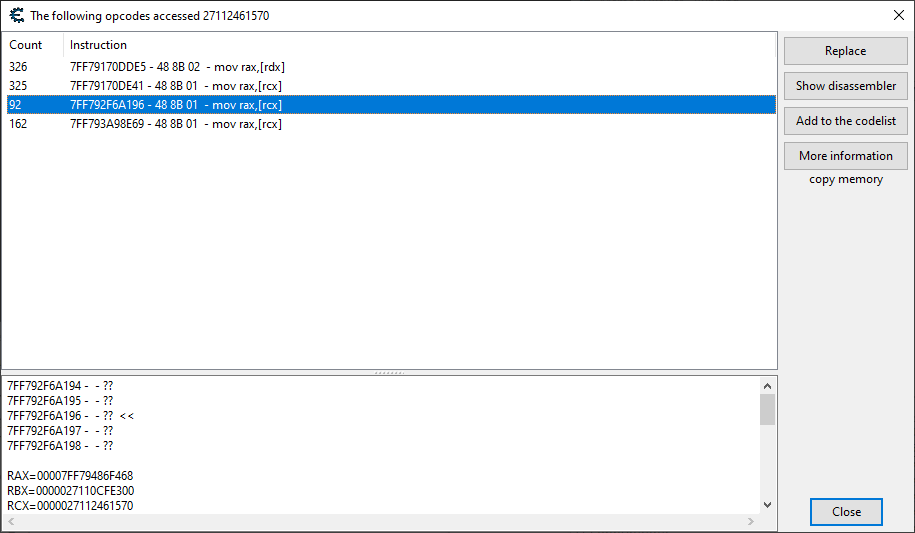Image resolution: width=915 pixels, height=533 pixels.
Task: Click the Instruction column header
Action: tap(98, 45)
